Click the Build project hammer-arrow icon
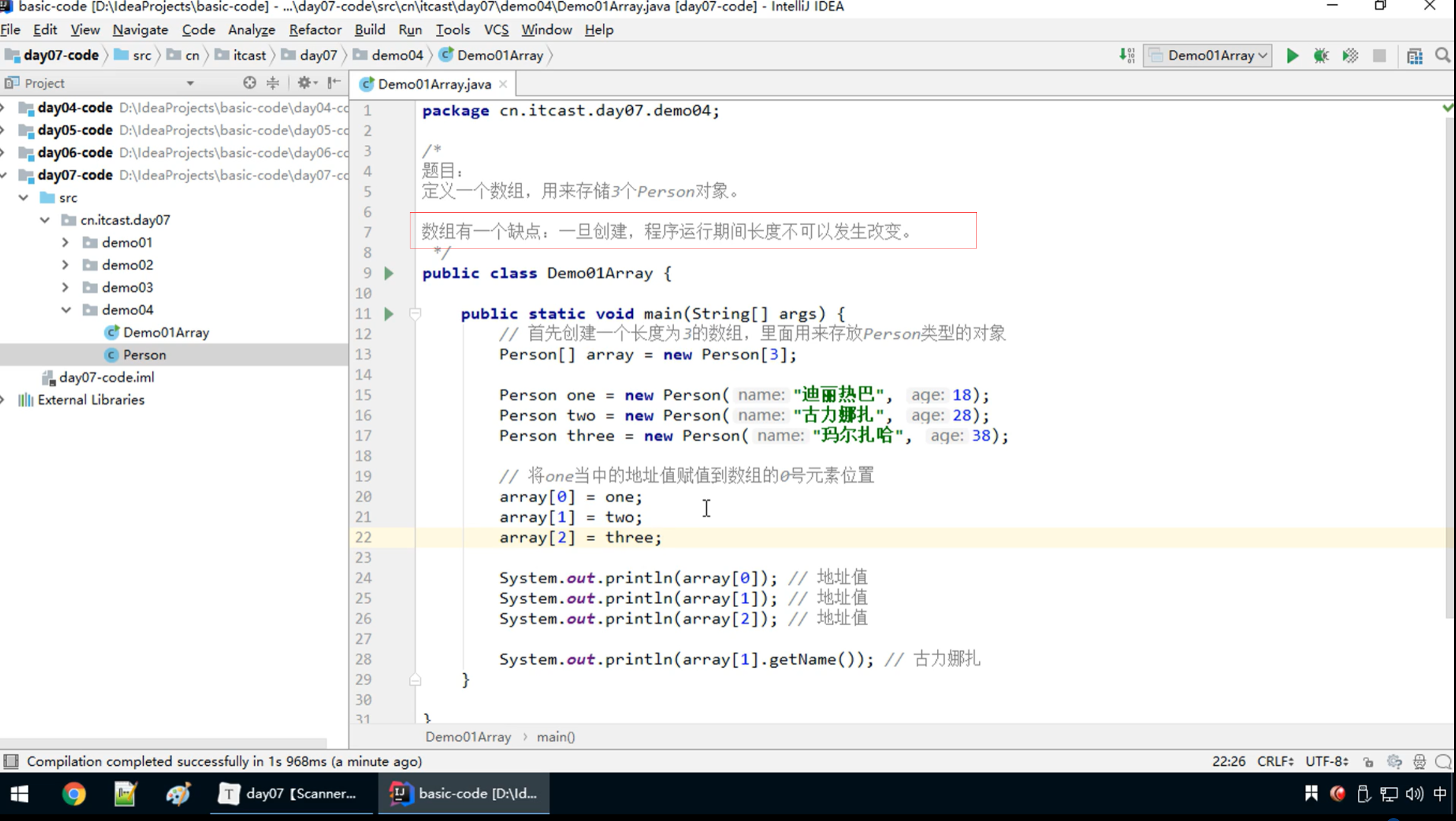1456x821 pixels. 1126,56
